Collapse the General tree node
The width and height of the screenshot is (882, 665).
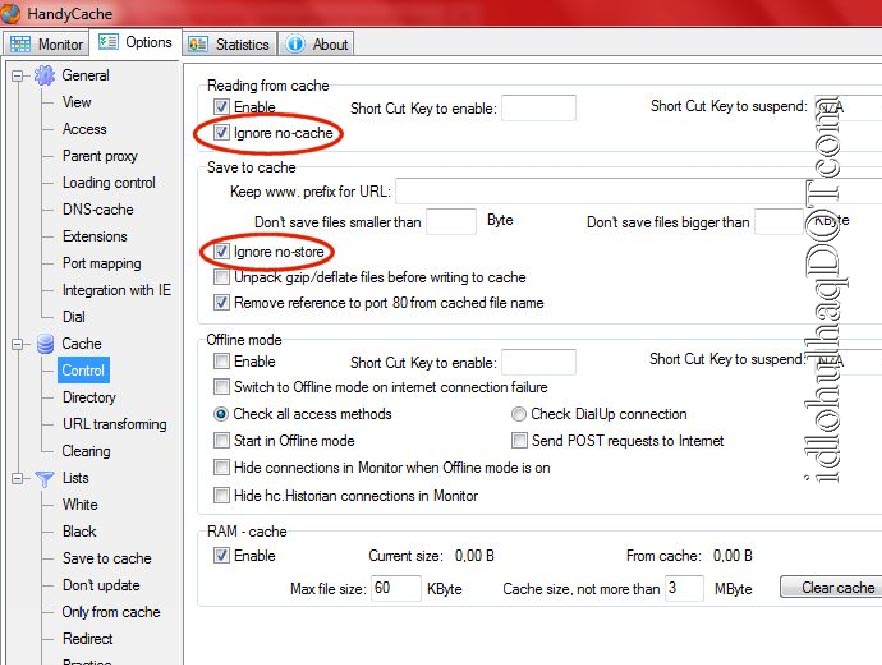pos(18,75)
